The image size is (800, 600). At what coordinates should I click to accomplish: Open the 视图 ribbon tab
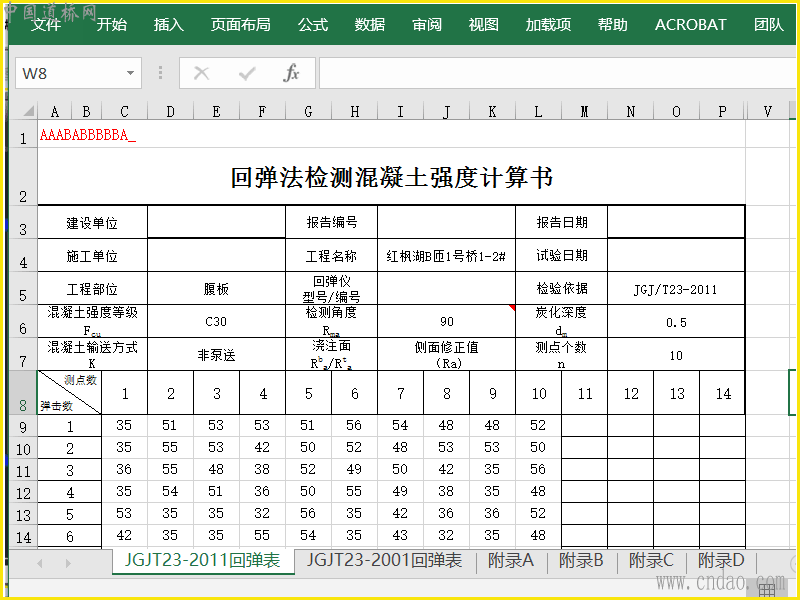tap(483, 24)
